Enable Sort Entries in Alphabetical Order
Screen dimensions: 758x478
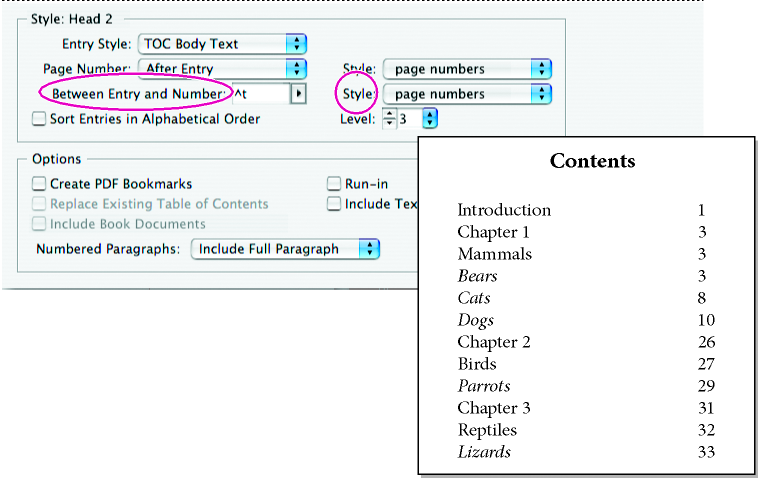[40, 119]
